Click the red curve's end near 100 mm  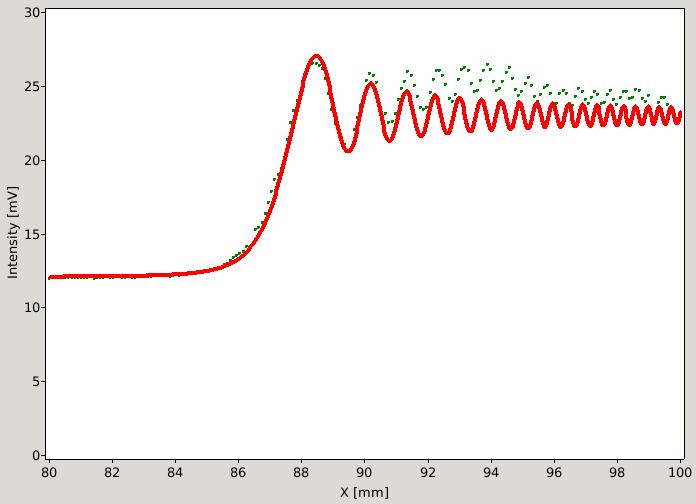tap(680, 116)
